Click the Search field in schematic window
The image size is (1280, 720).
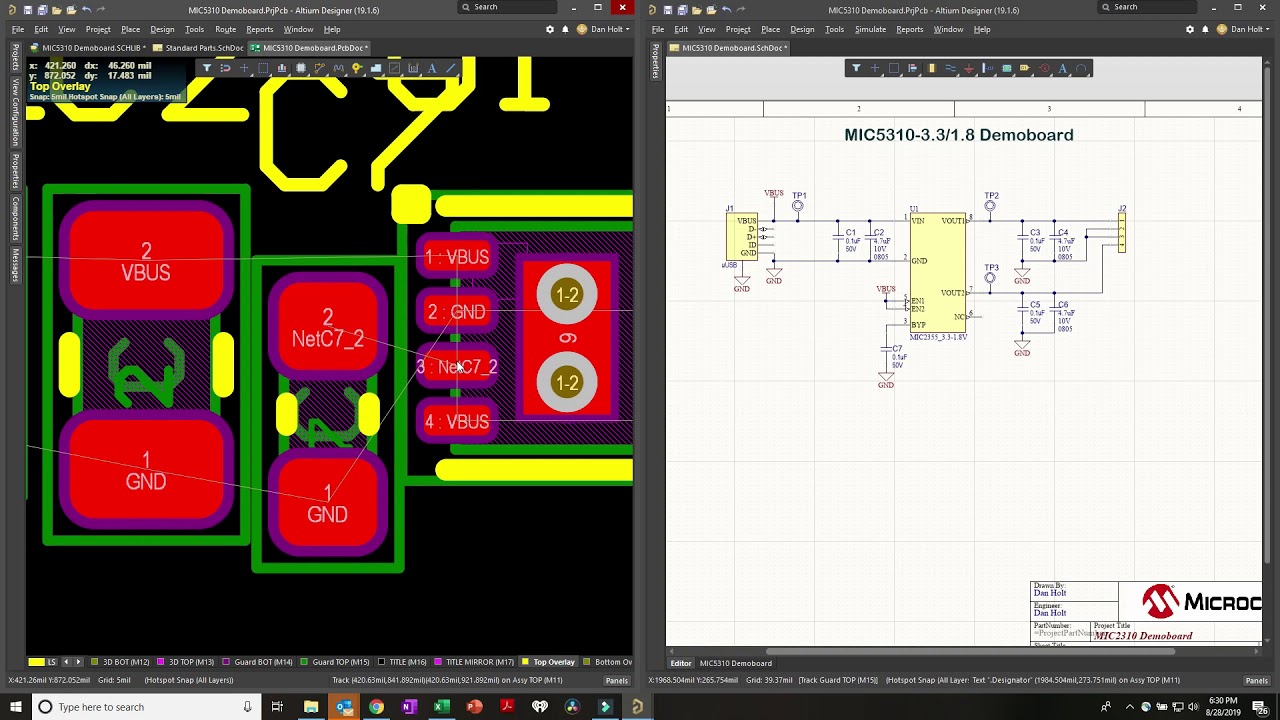point(1148,7)
